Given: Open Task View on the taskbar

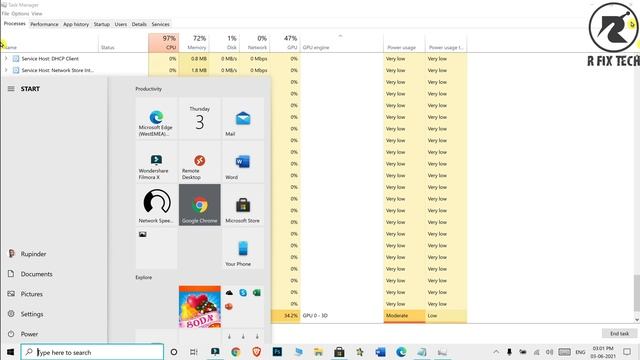Looking at the screenshot, I should click(194, 352).
